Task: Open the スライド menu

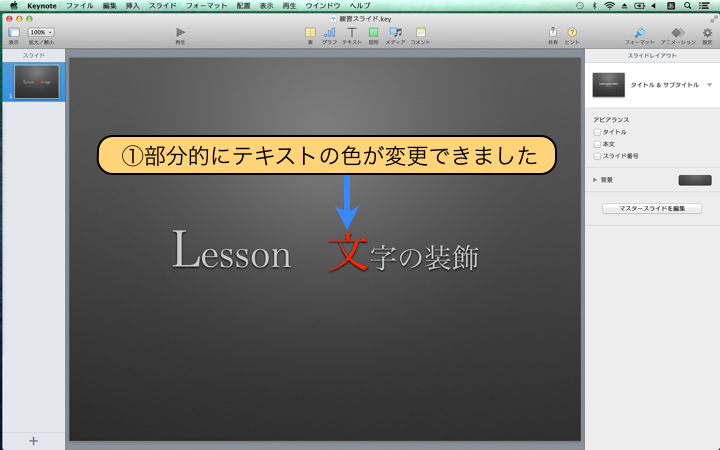Action: click(x=162, y=6)
